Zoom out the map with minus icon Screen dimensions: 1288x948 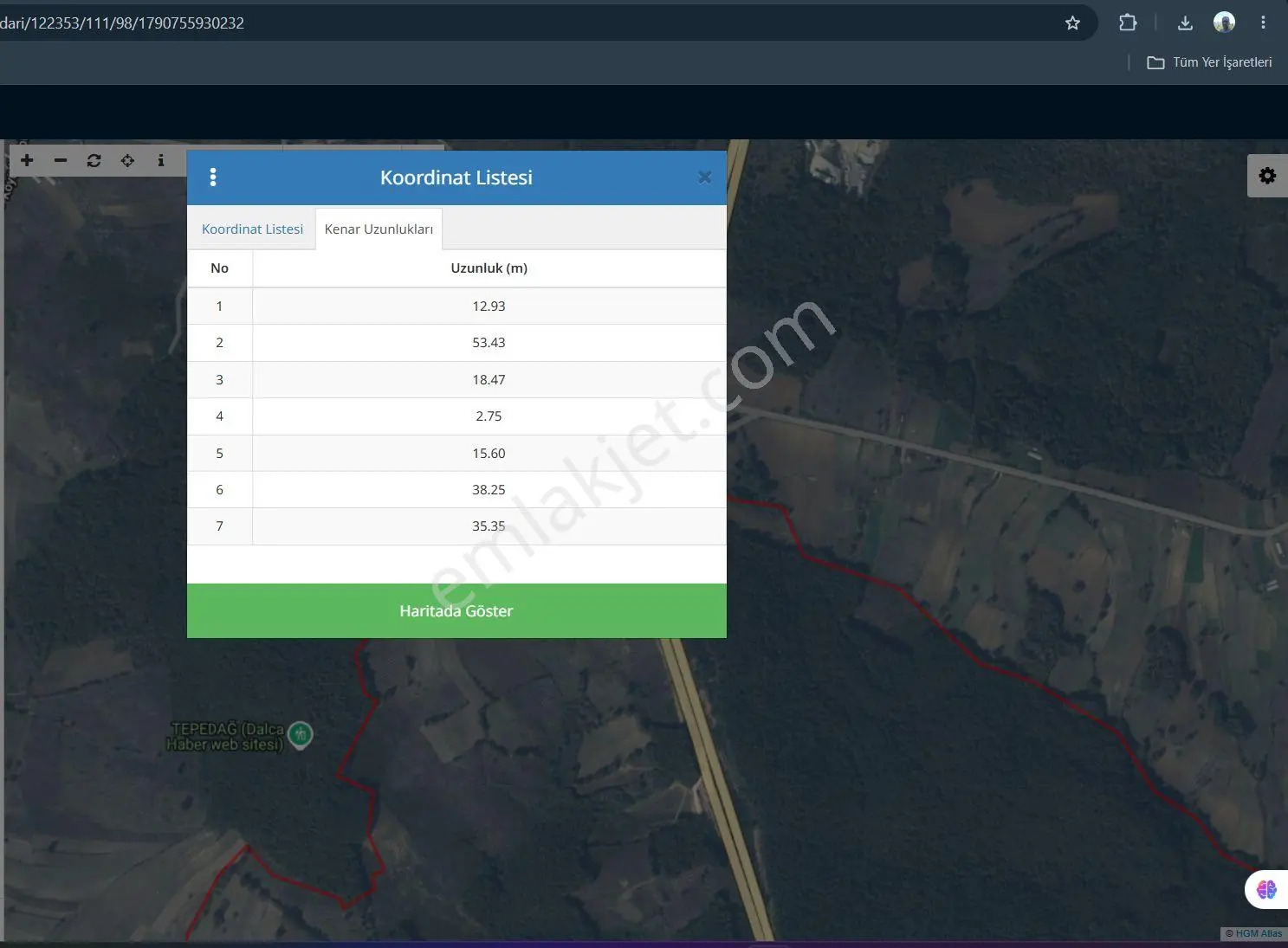point(61,160)
